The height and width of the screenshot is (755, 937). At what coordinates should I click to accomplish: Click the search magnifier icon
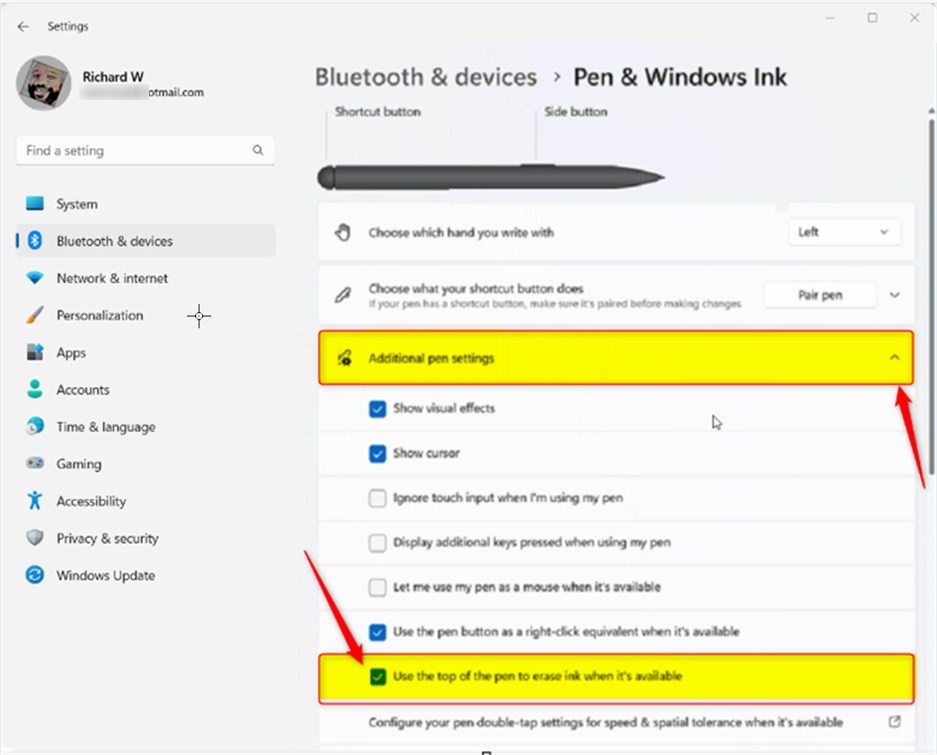pyautogui.click(x=258, y=150)
